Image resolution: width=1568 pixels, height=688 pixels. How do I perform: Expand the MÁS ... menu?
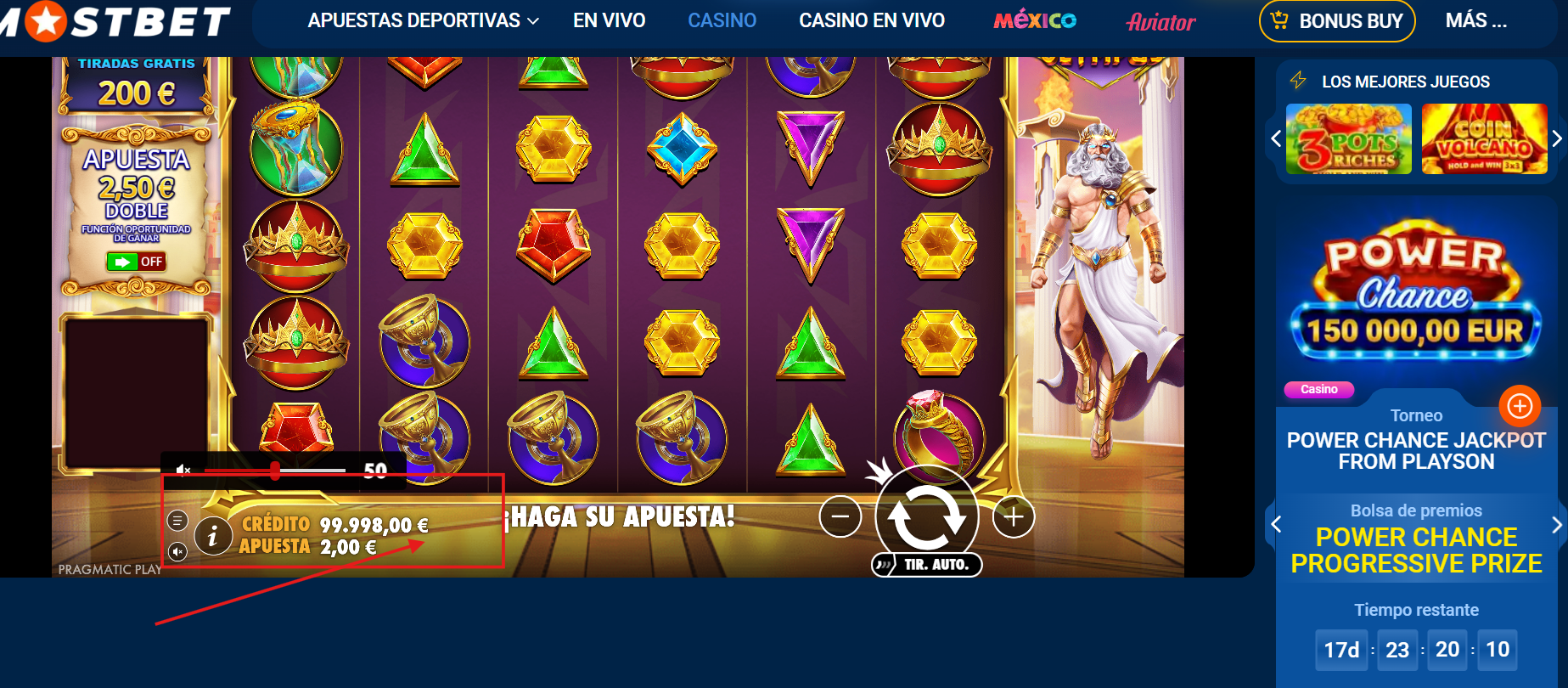point(1476,20)
